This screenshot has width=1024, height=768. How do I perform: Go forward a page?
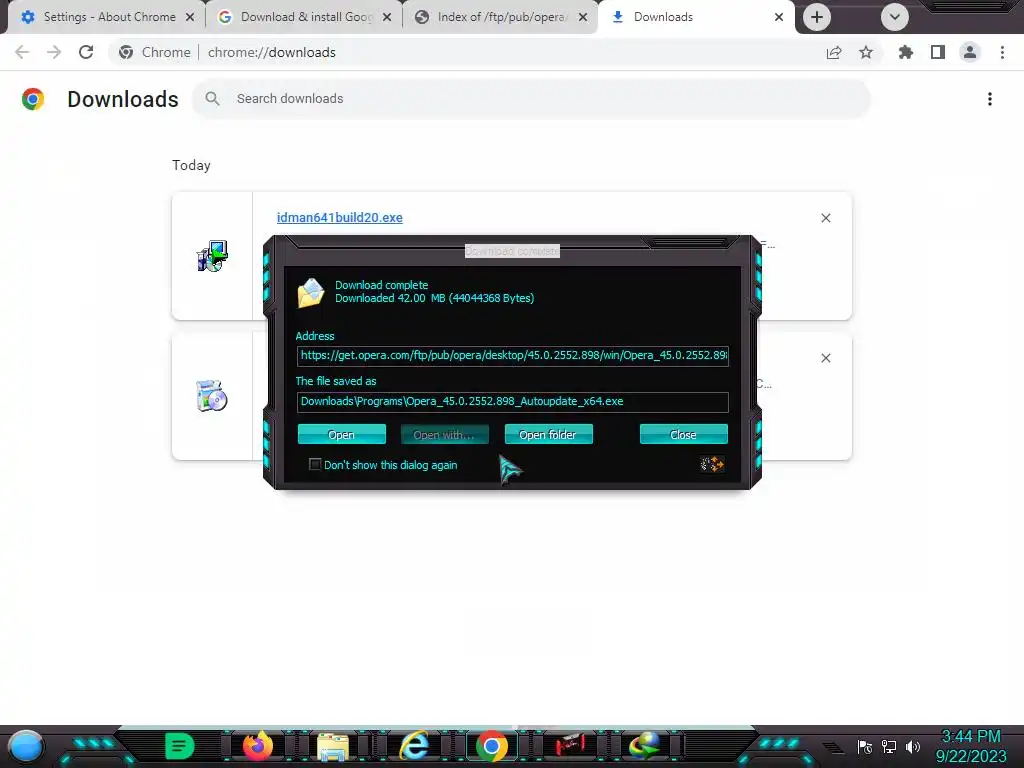[54, 52]
